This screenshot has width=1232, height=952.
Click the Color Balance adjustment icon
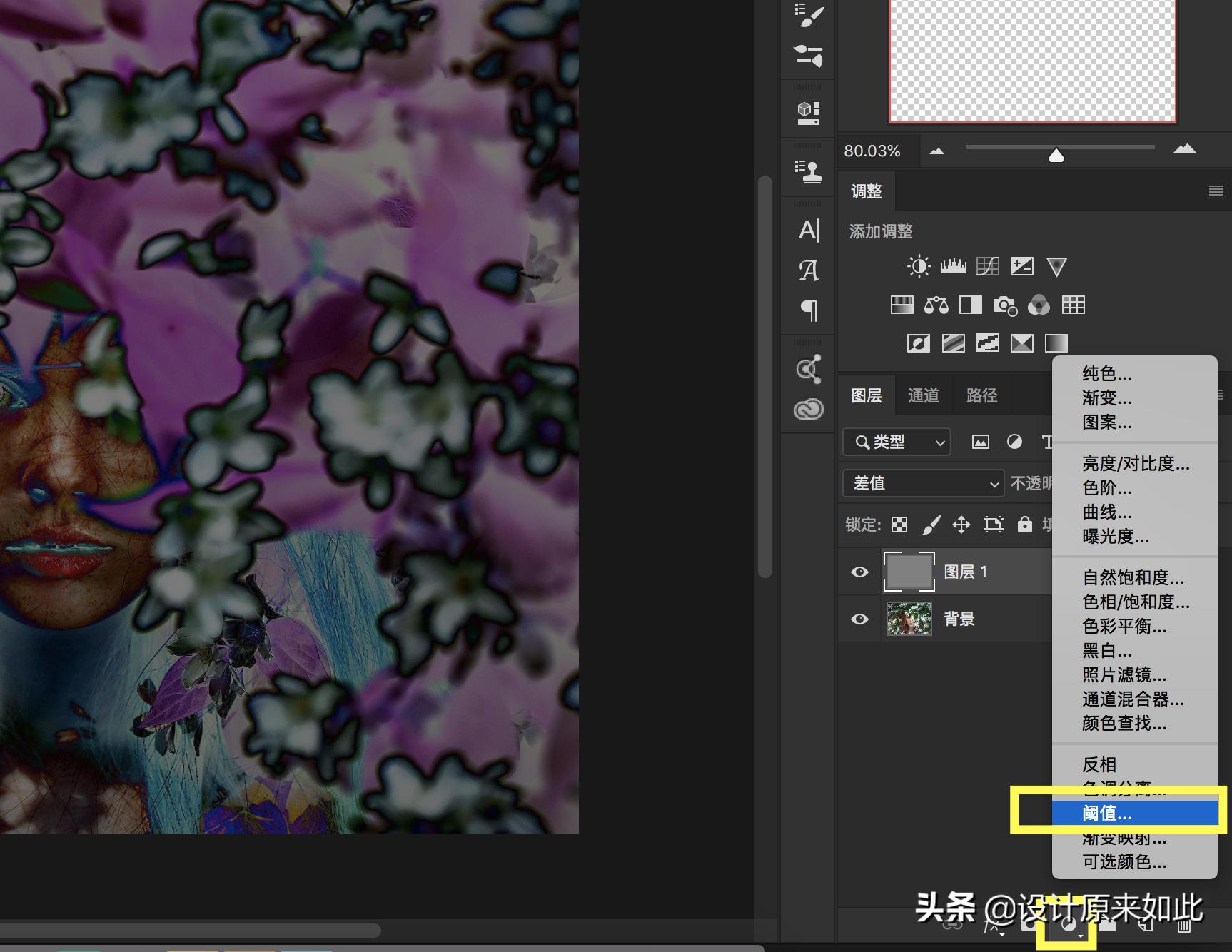pos(936,305)
